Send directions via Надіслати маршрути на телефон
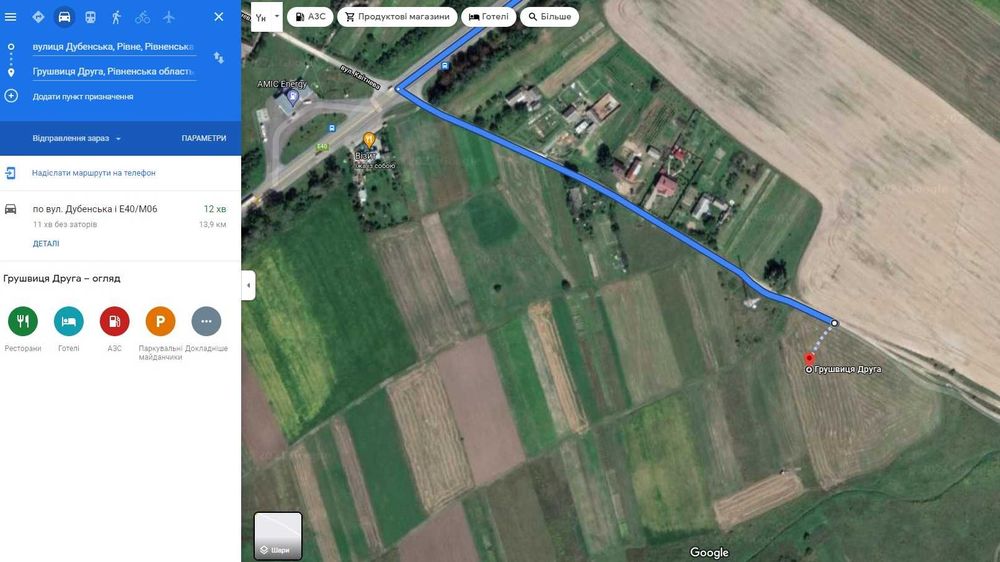The width and height of the screenshot is (1000, 562). [x=93, y=173]
